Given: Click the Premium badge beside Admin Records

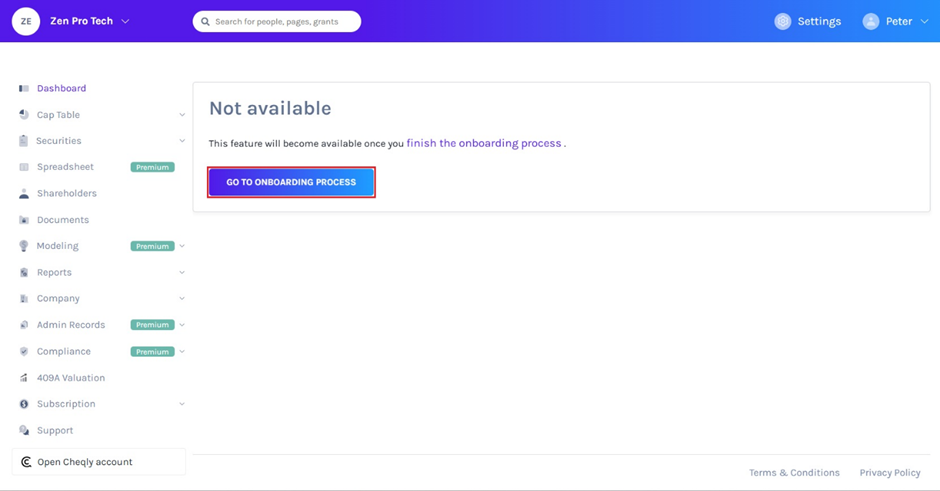Looking at the screenshot, I should (153, 325).
